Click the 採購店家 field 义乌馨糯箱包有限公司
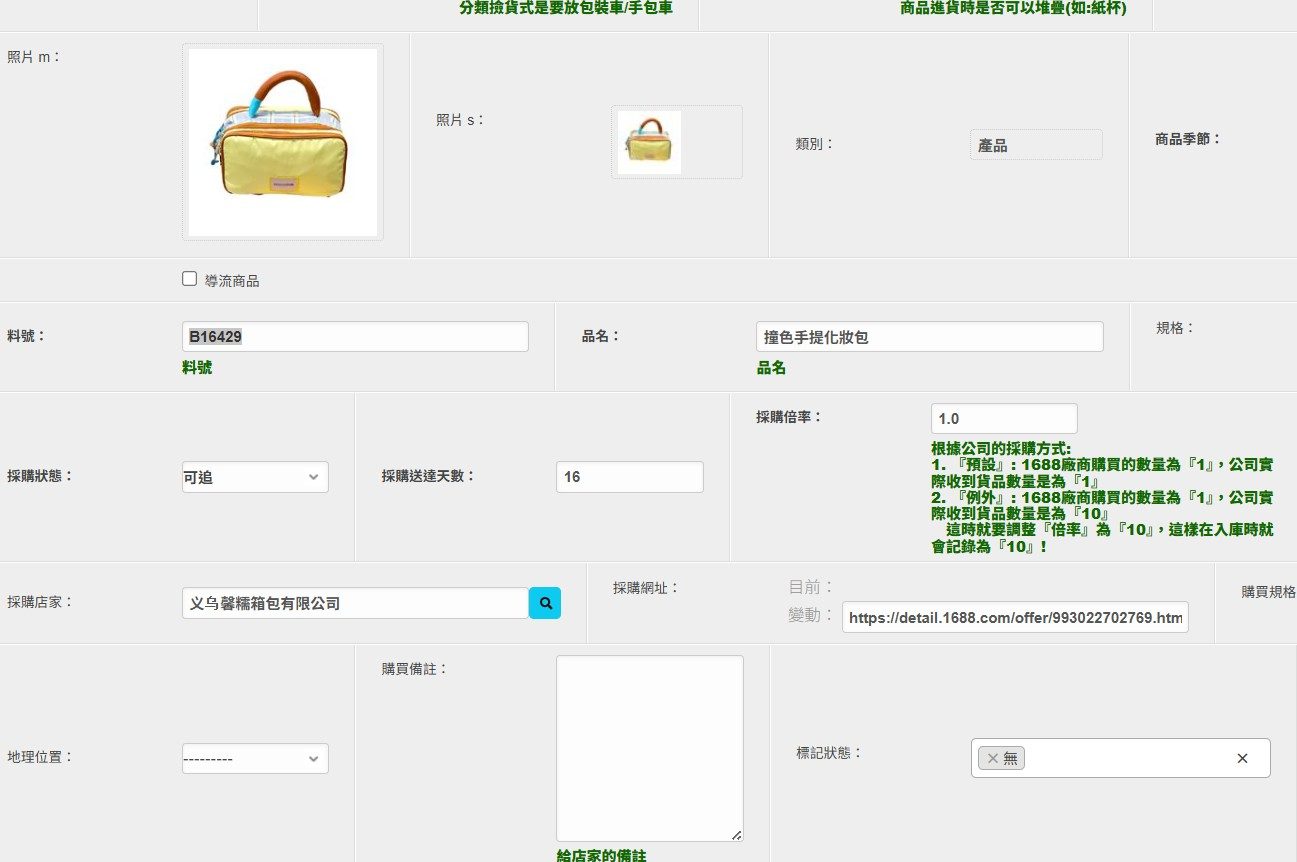1297x862 pixels. pyautogui.click(x=355, y=603)
